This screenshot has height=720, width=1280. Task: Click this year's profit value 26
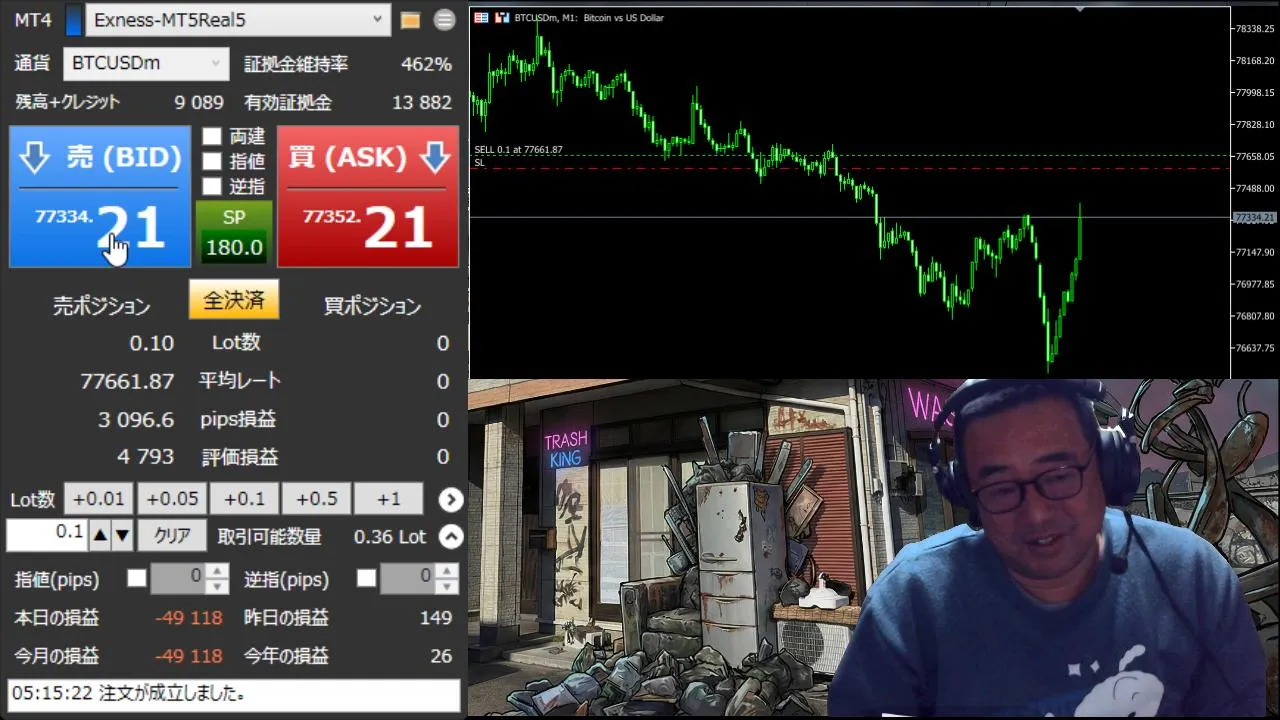[442, 656]
